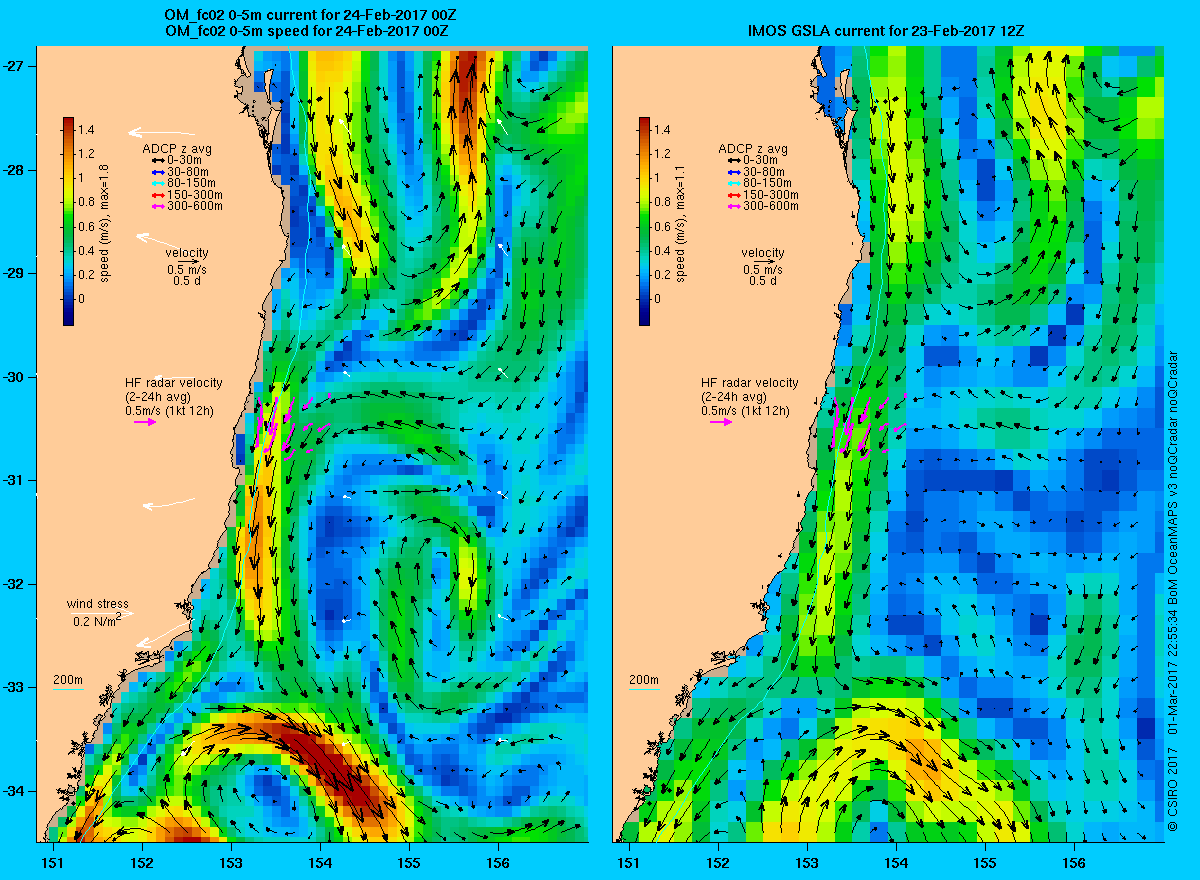Click the 'speed (m/s), max=1.1' colour bar label
Viewport: 1200px width, 880px height.
pos(680,222)
